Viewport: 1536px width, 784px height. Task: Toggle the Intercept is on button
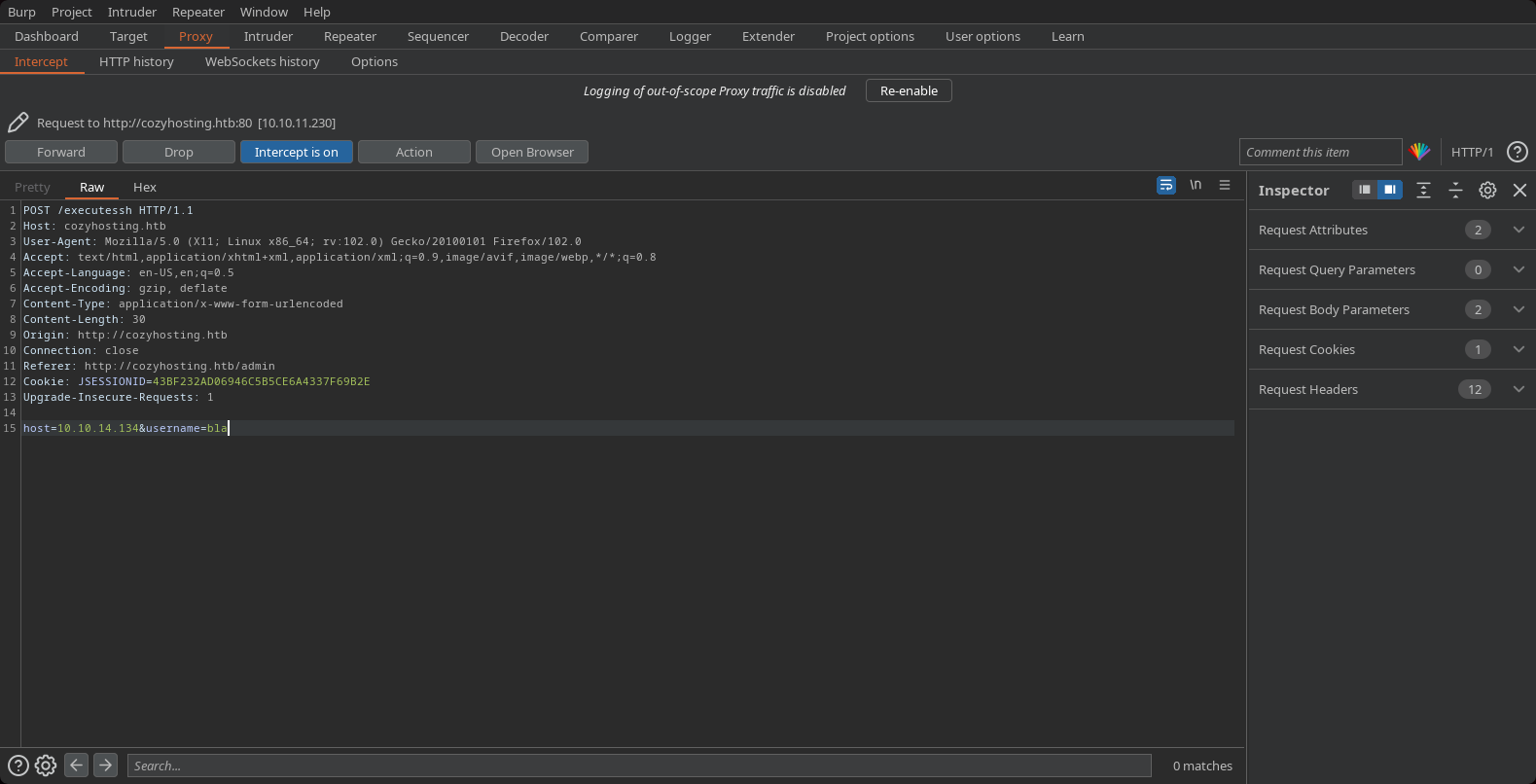(297, 152)
